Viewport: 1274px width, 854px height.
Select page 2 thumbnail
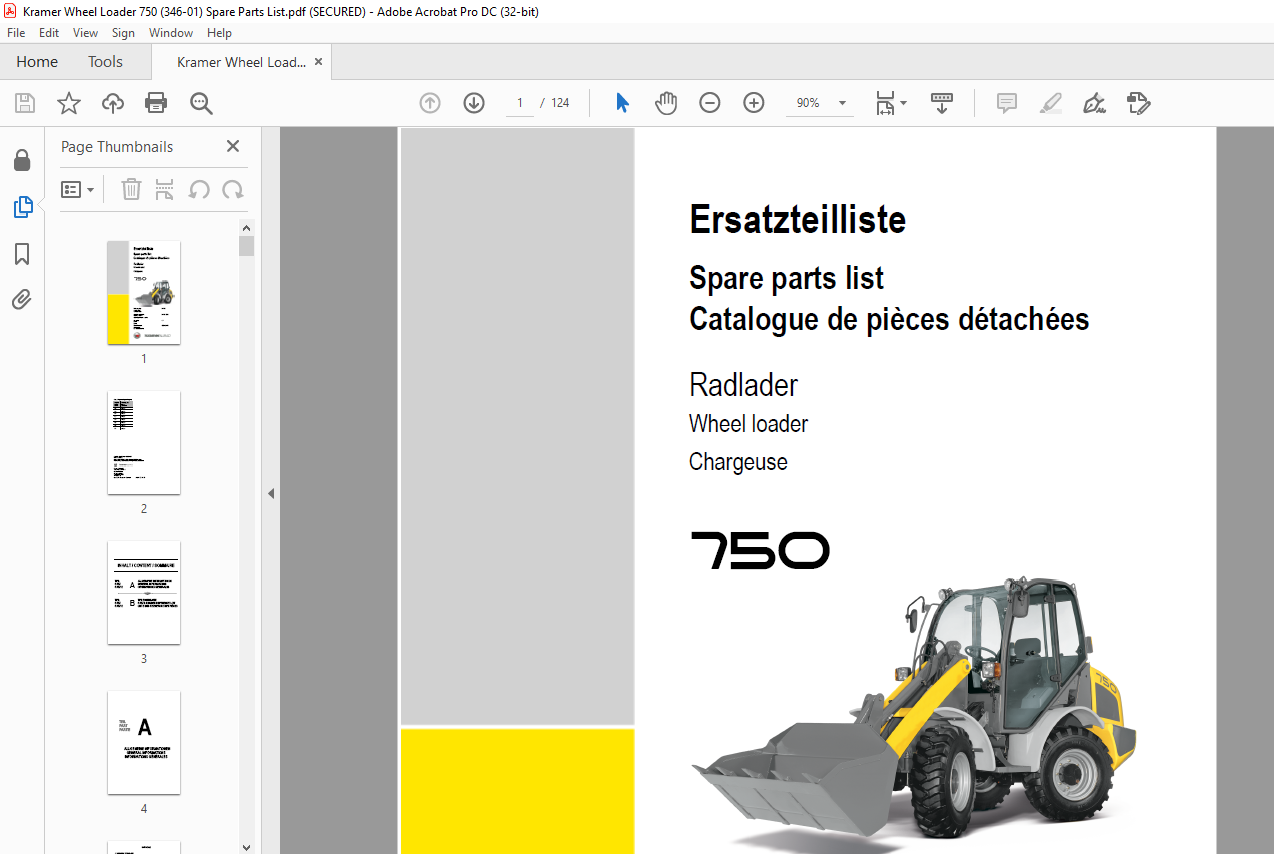point(144,442)
